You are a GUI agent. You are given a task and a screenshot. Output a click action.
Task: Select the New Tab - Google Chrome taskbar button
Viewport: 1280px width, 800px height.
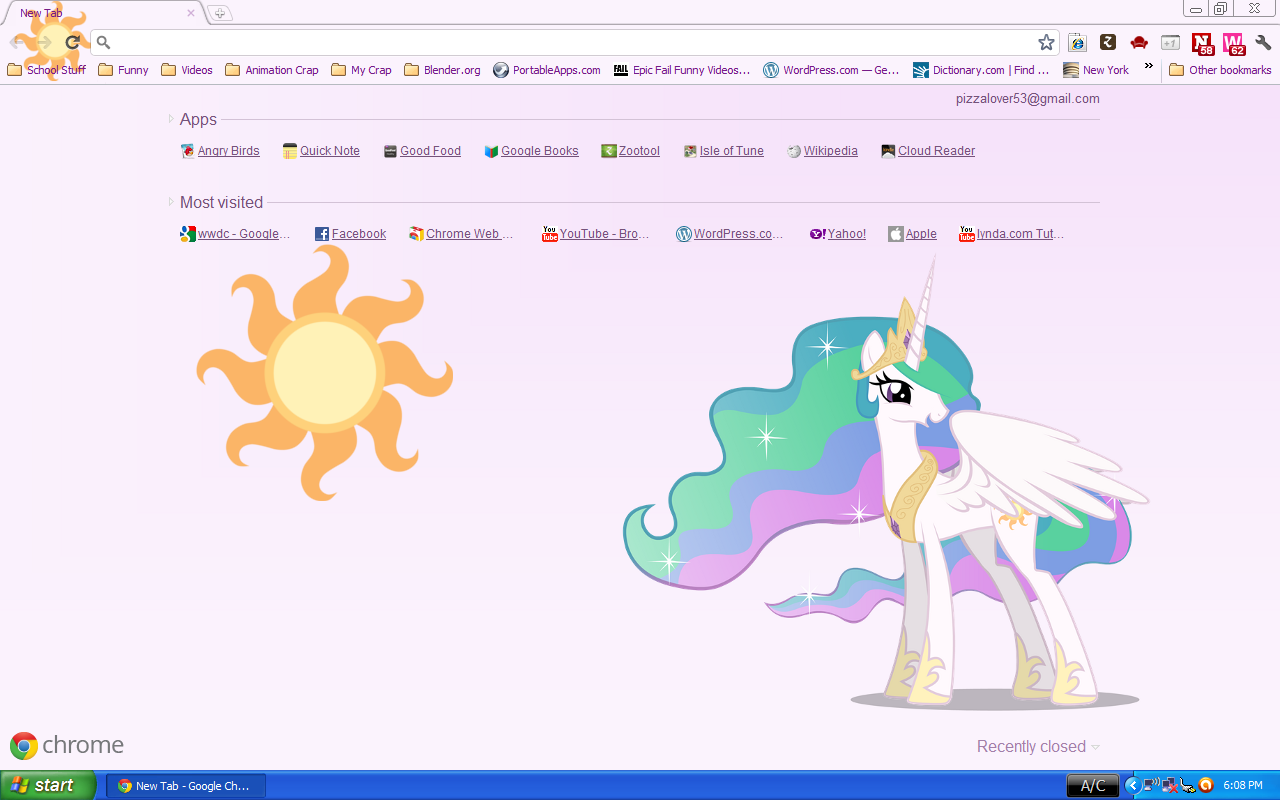tap(186, 786)
